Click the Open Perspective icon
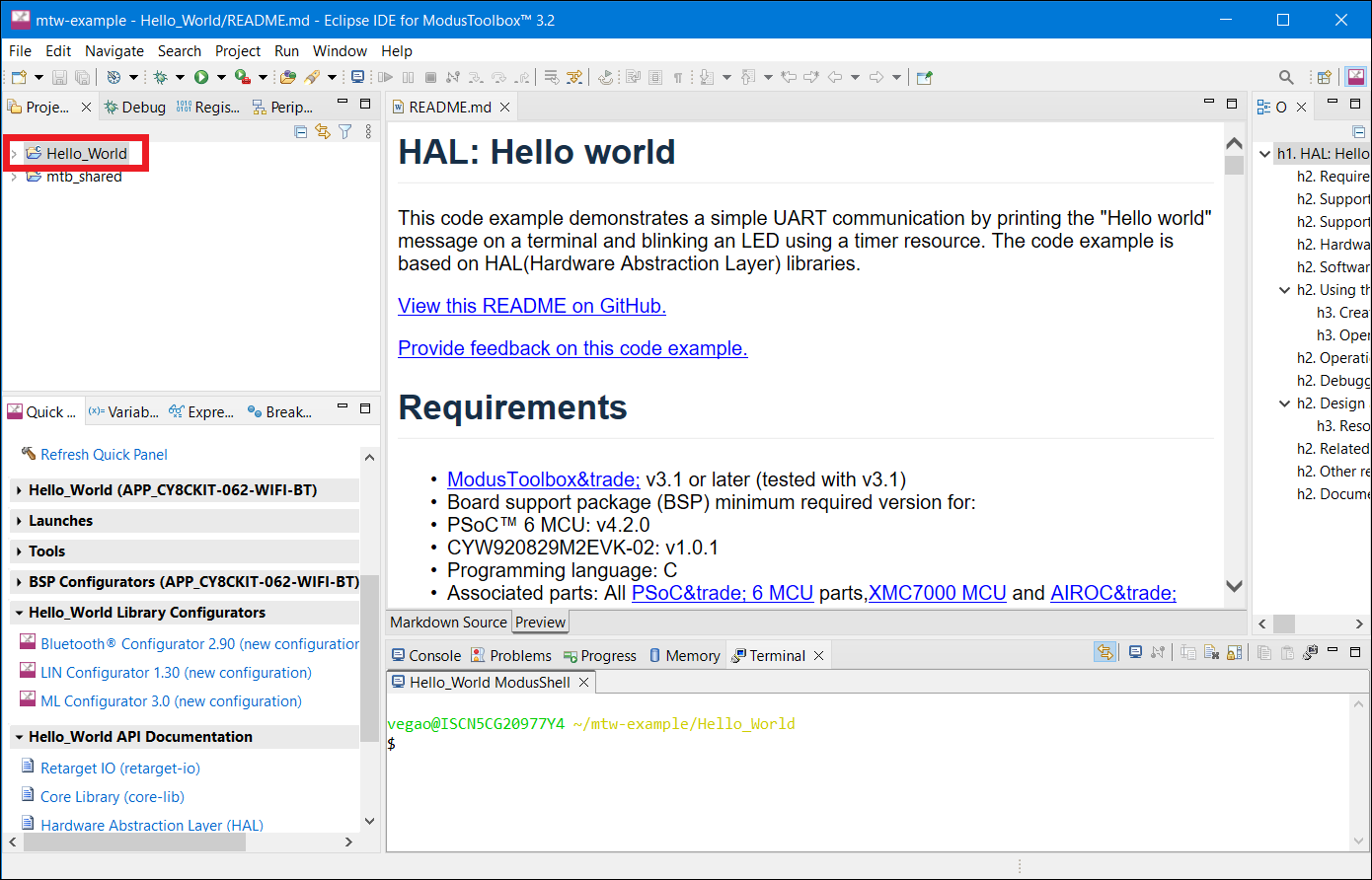1372x880 pixels. point(1325,77)
